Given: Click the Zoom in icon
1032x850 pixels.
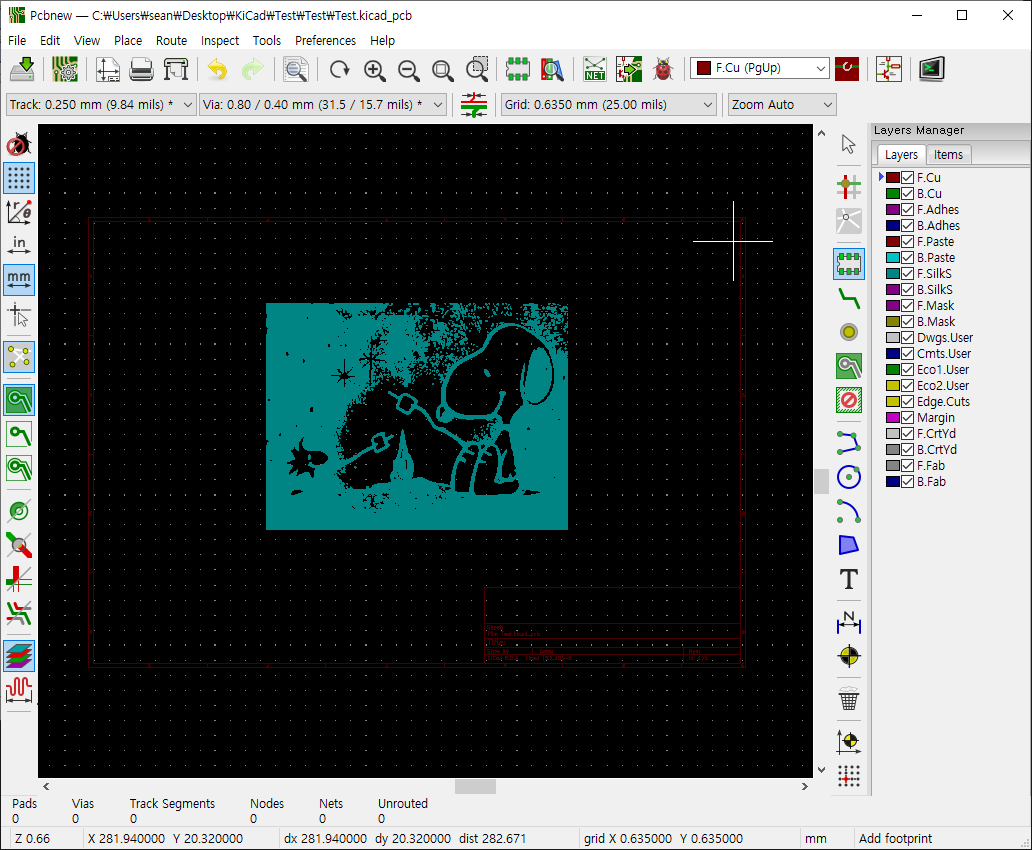Looking at the screenshot, I should (374, 70).
